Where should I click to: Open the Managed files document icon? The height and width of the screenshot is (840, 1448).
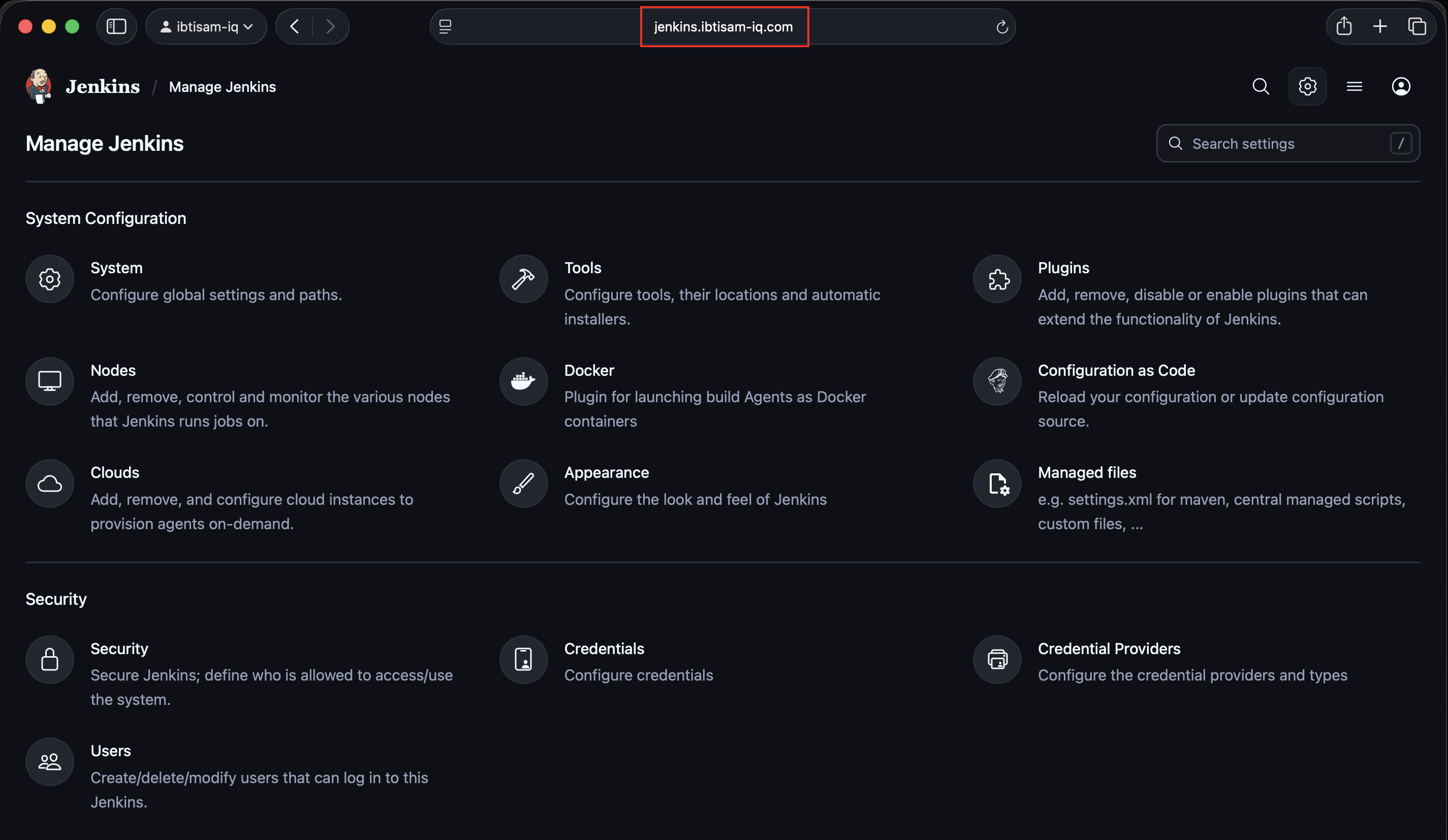[997, 484]
